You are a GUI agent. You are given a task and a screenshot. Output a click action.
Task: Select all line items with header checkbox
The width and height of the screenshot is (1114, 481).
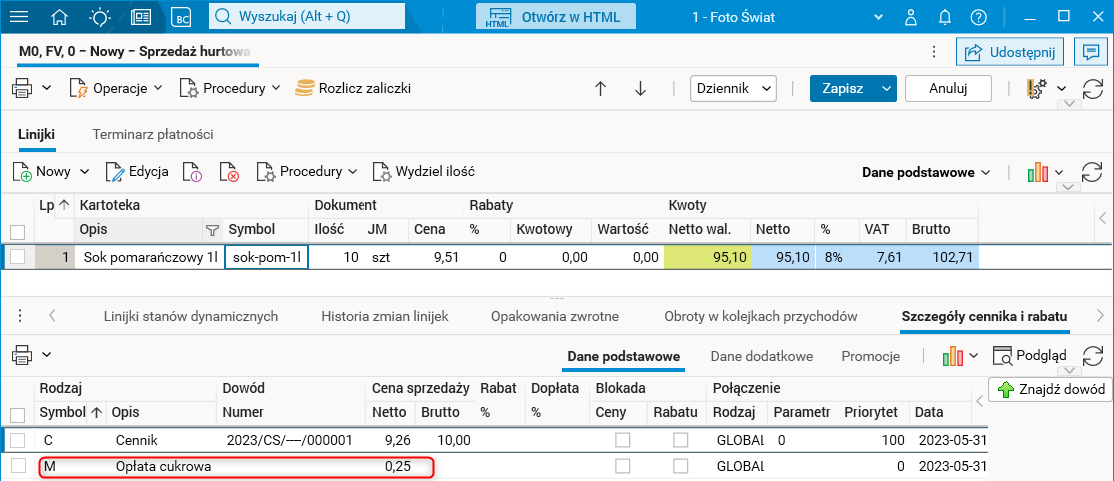pos(18,231)
